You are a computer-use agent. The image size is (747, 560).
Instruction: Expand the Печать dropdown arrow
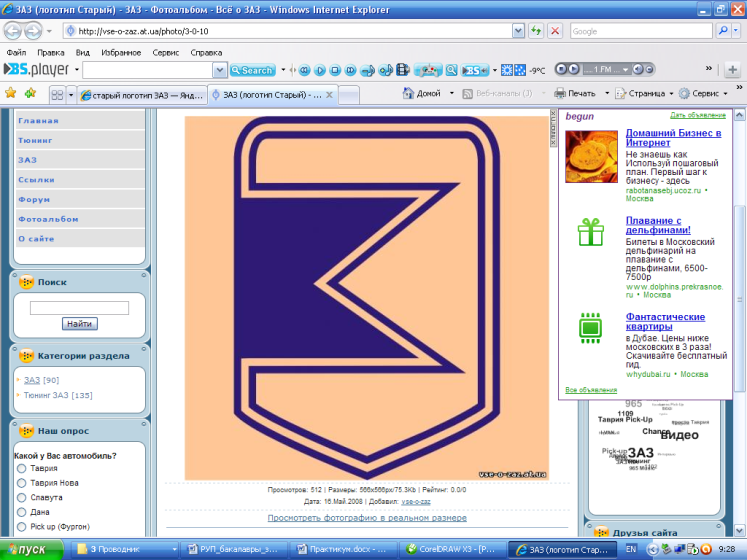(x=607, y=93)
